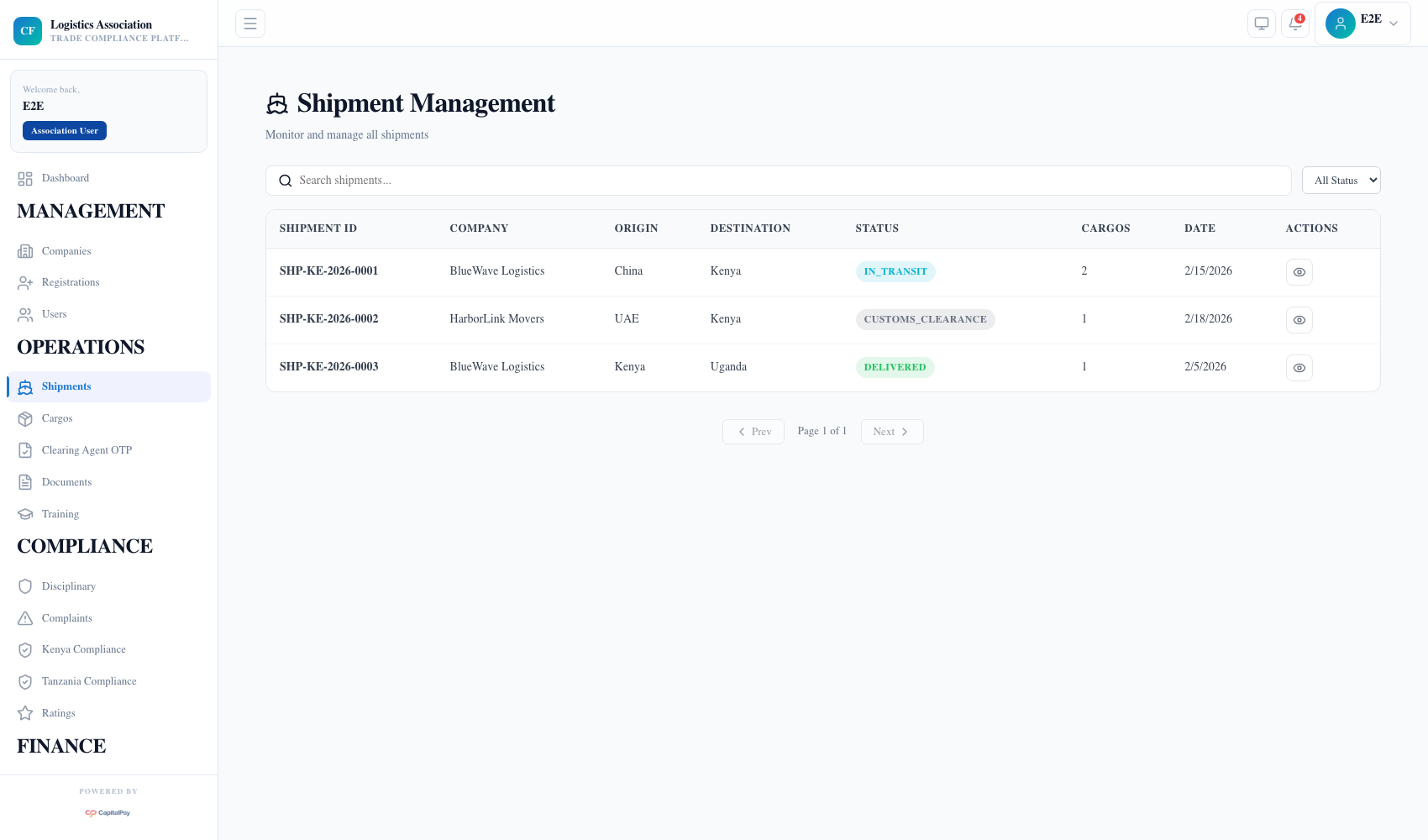Viewport: 1428px width, 840px height.
Task: Open the Disciplinary section under Compliance
Action: pyautogui.click(x=68, y=586)
